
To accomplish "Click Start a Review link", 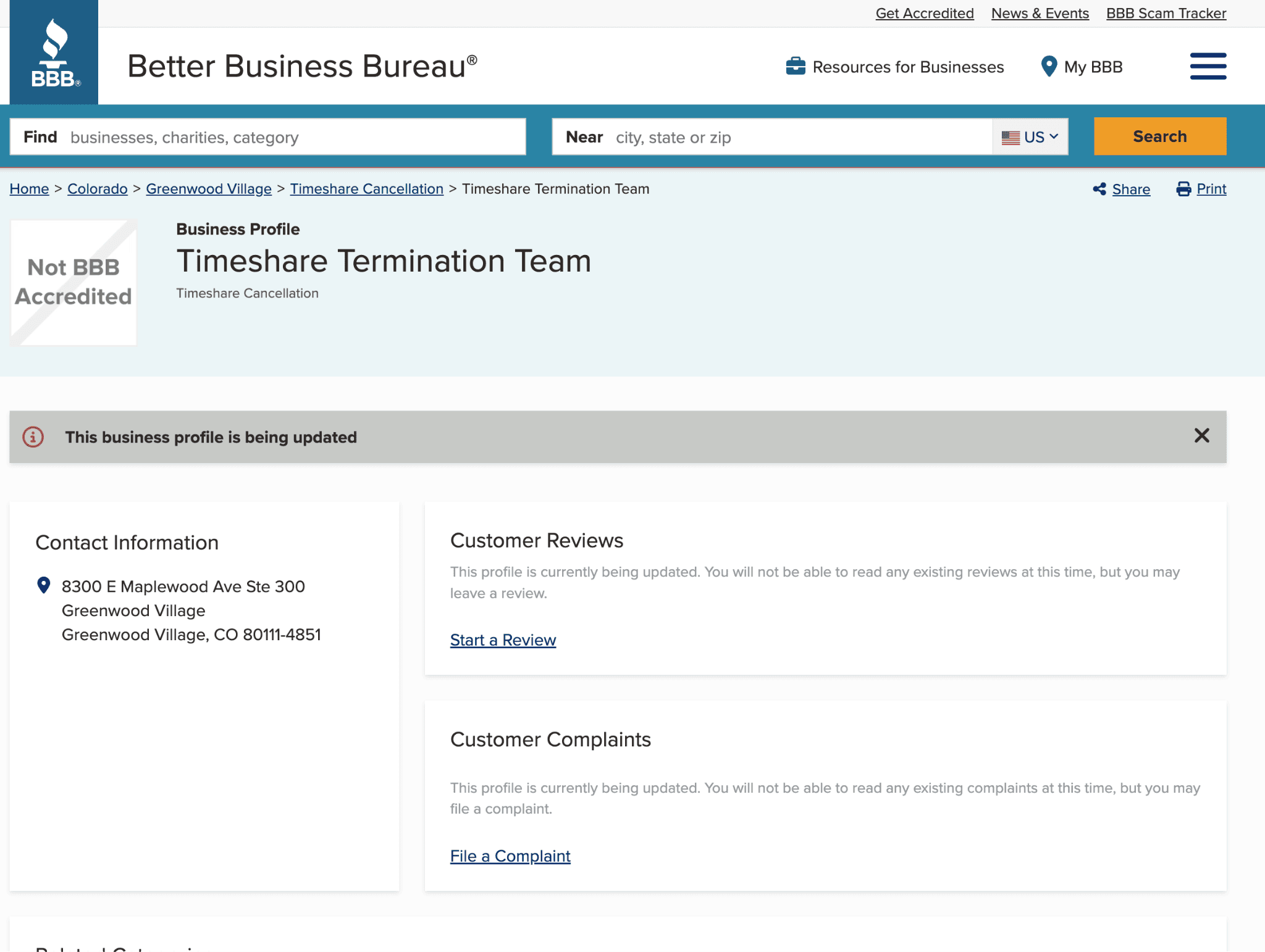I will point(503,640).
